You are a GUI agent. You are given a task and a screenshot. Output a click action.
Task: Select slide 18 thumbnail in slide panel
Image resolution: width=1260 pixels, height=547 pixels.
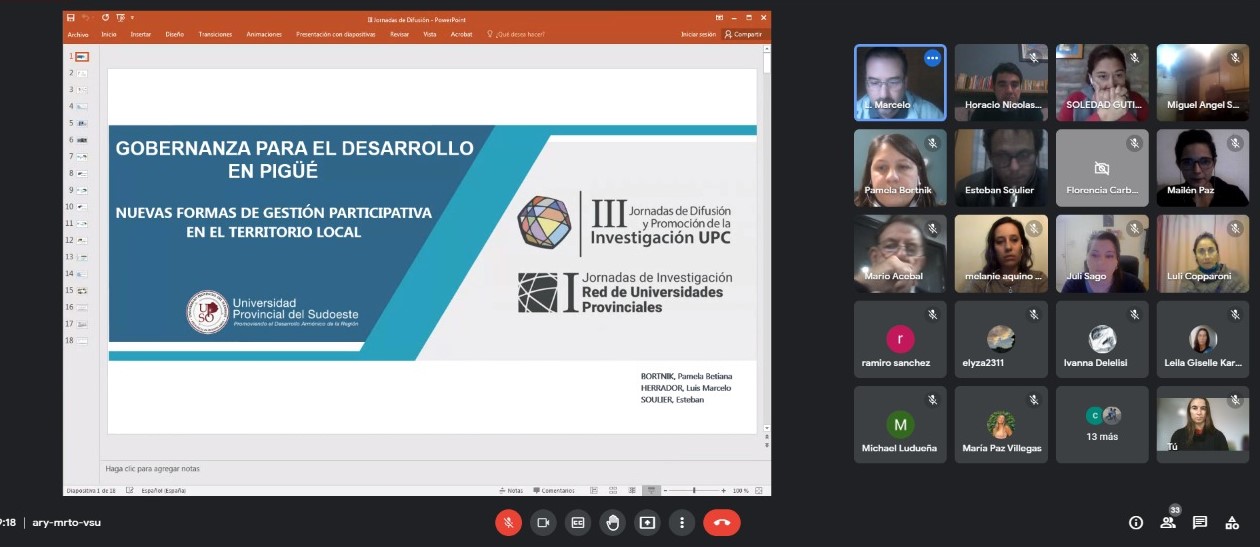pyautogui.click(x=82, y=341)
